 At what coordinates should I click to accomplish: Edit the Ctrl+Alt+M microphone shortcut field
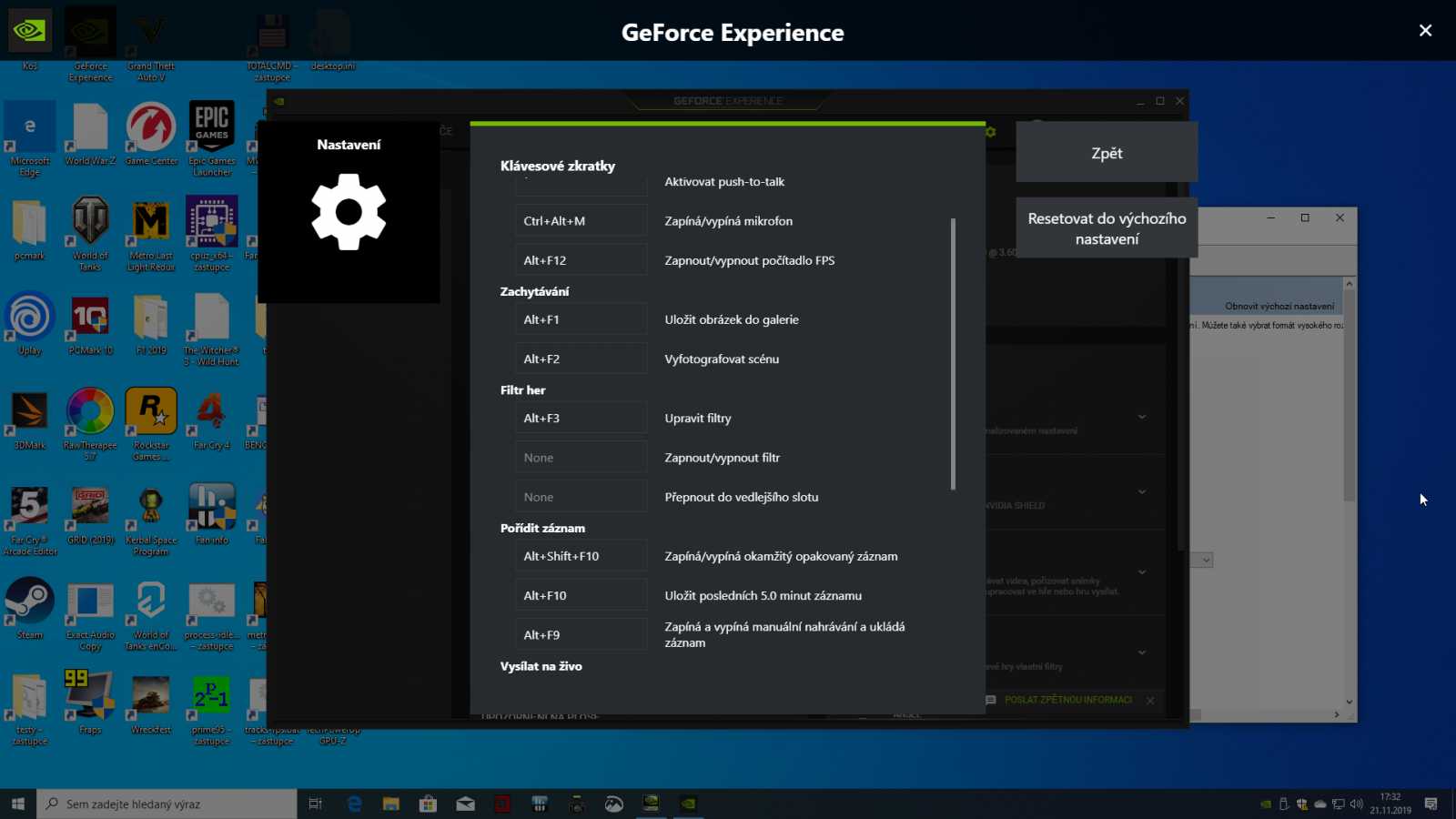[581, 221]
